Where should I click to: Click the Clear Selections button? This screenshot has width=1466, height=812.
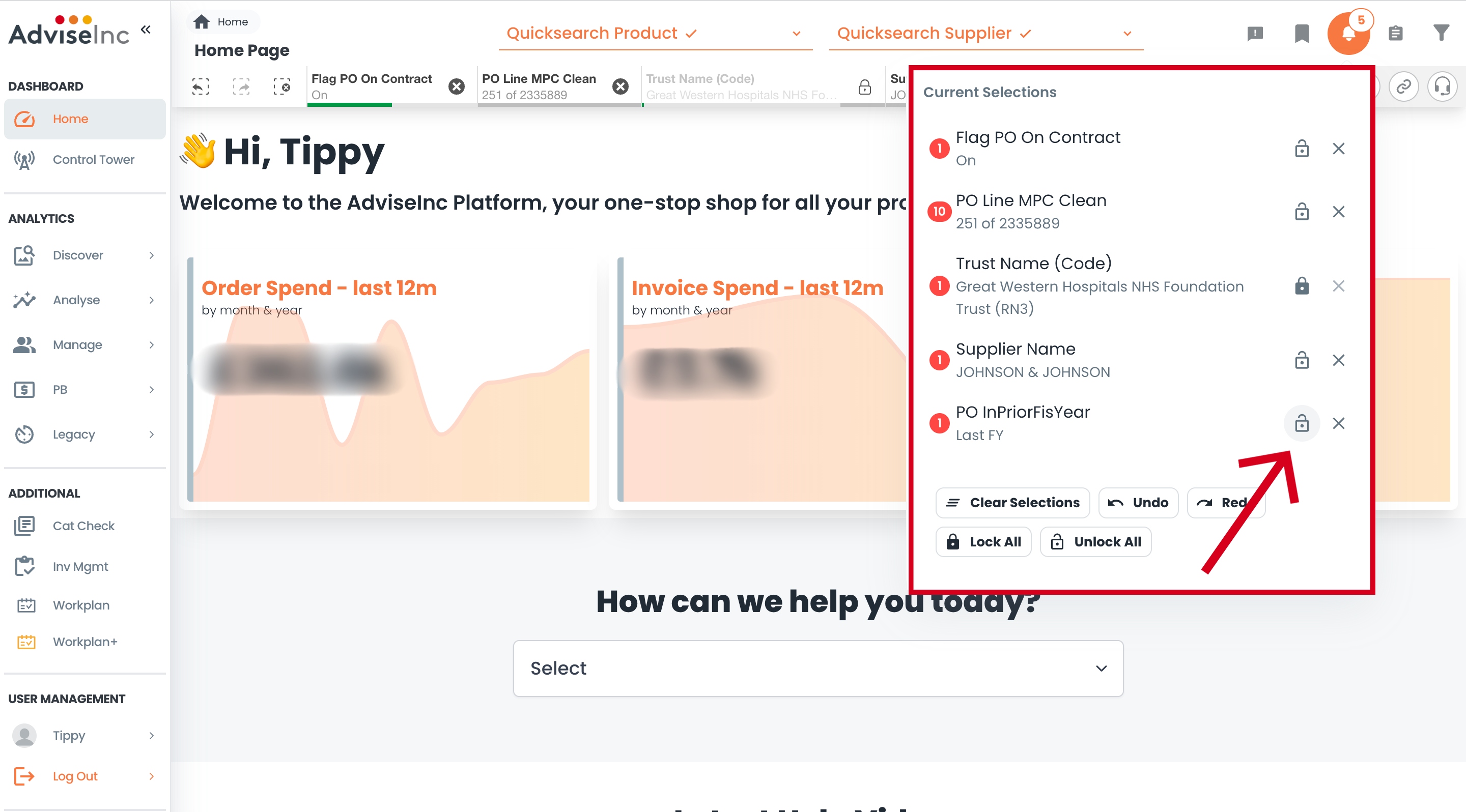tap(1012, 503)
